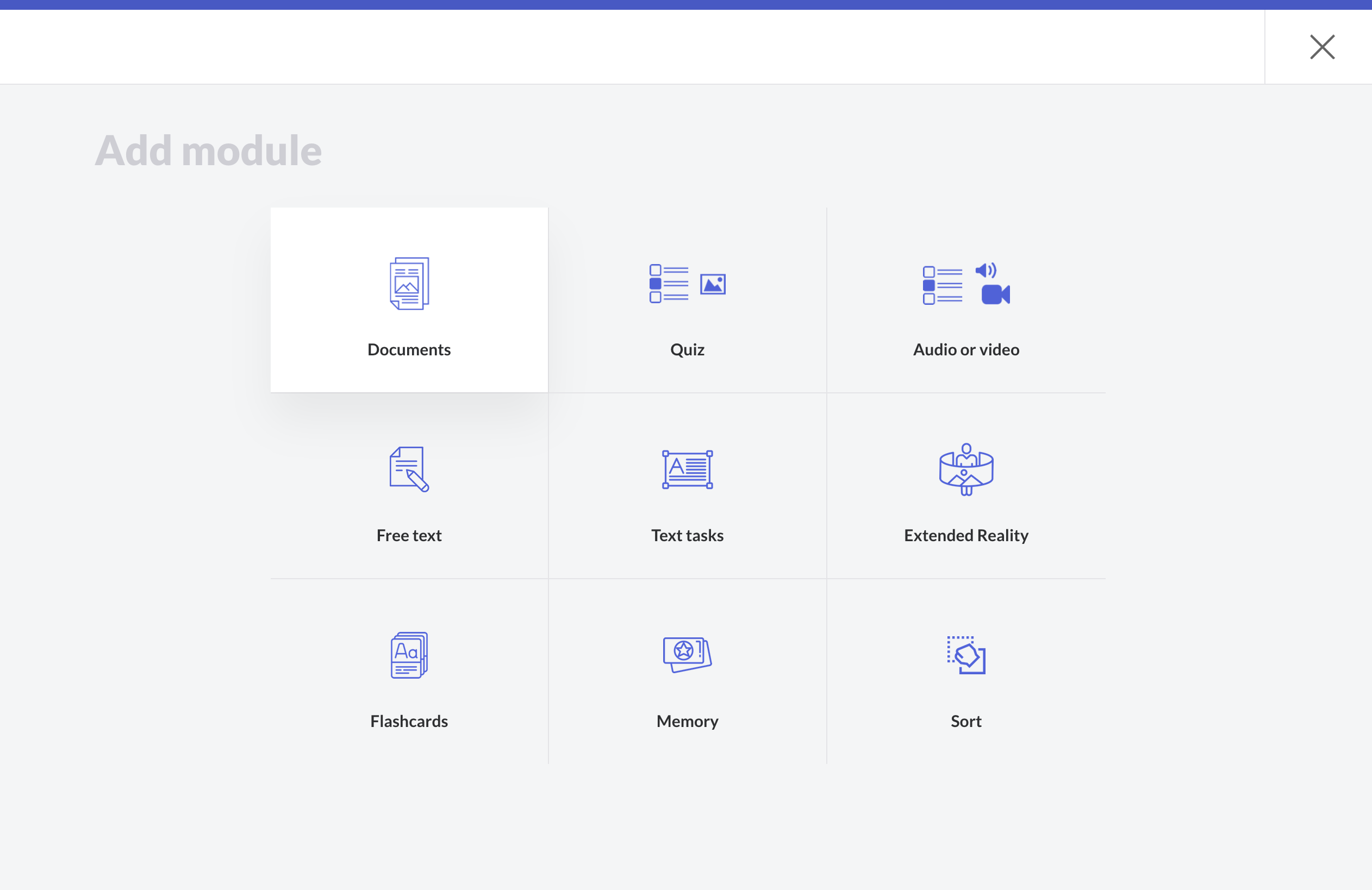Click the Quiz label text

click(x=687, y=350)
